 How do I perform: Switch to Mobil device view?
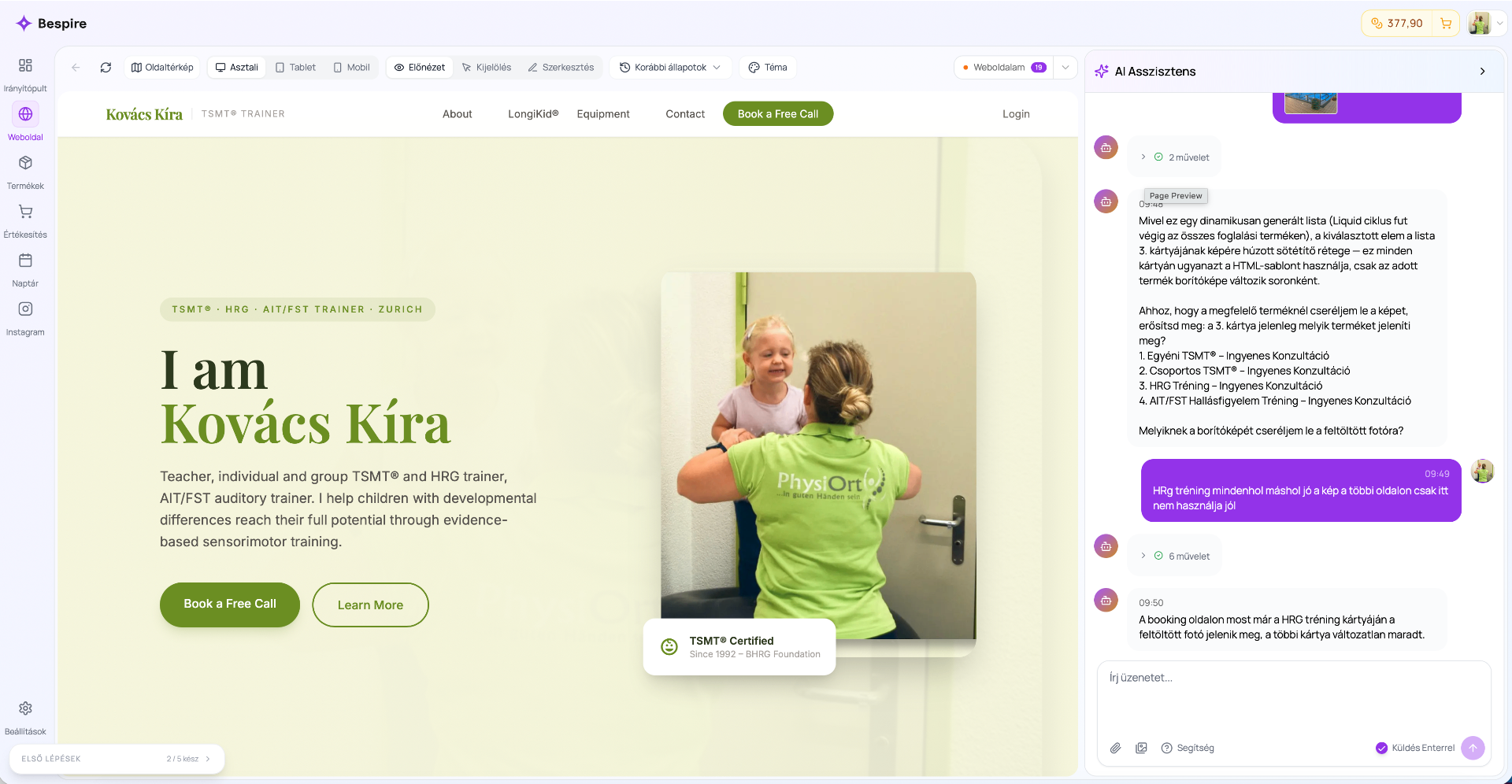pyautogui.click(x=351, y=68)
